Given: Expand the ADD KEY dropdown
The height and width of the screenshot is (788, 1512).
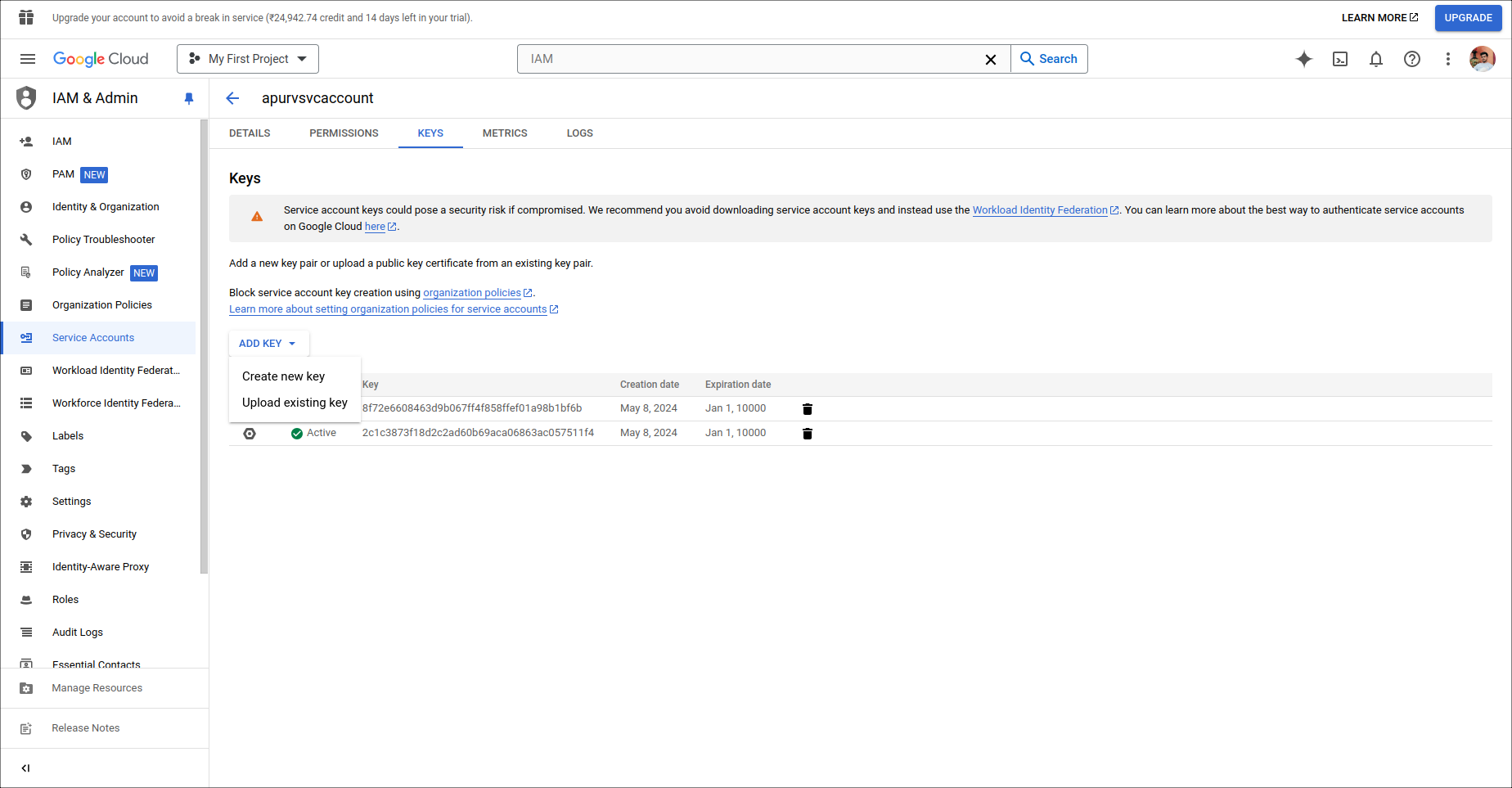Looking at the screenshot, I should (x=268, y=343).
